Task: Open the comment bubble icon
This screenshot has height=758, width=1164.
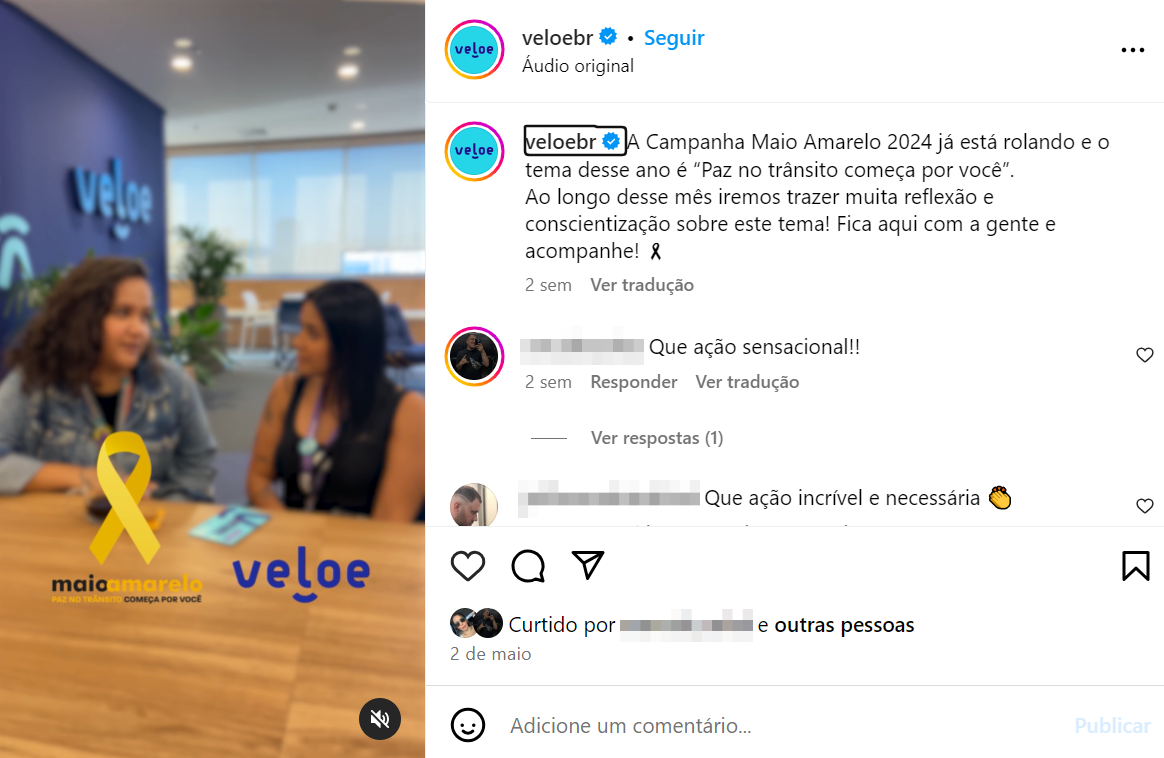Action: point(528,566)
